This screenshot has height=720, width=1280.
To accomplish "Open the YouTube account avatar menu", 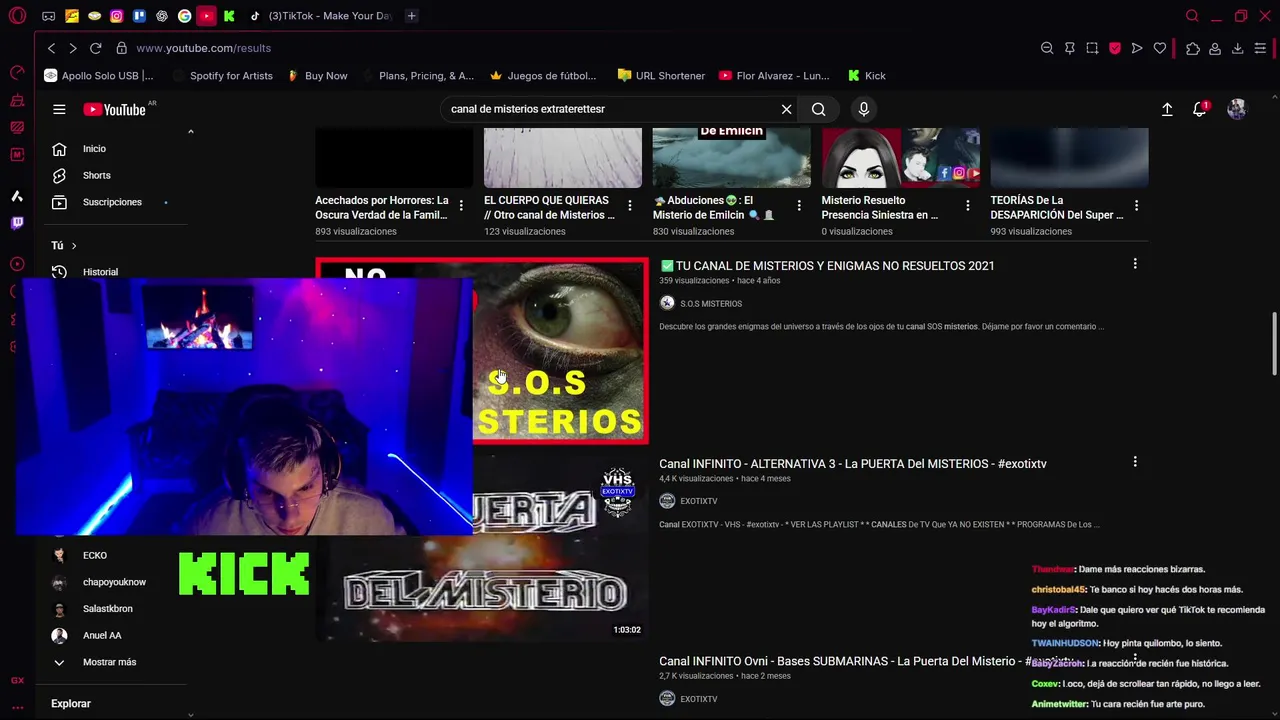I will (x=1237, y=109).
